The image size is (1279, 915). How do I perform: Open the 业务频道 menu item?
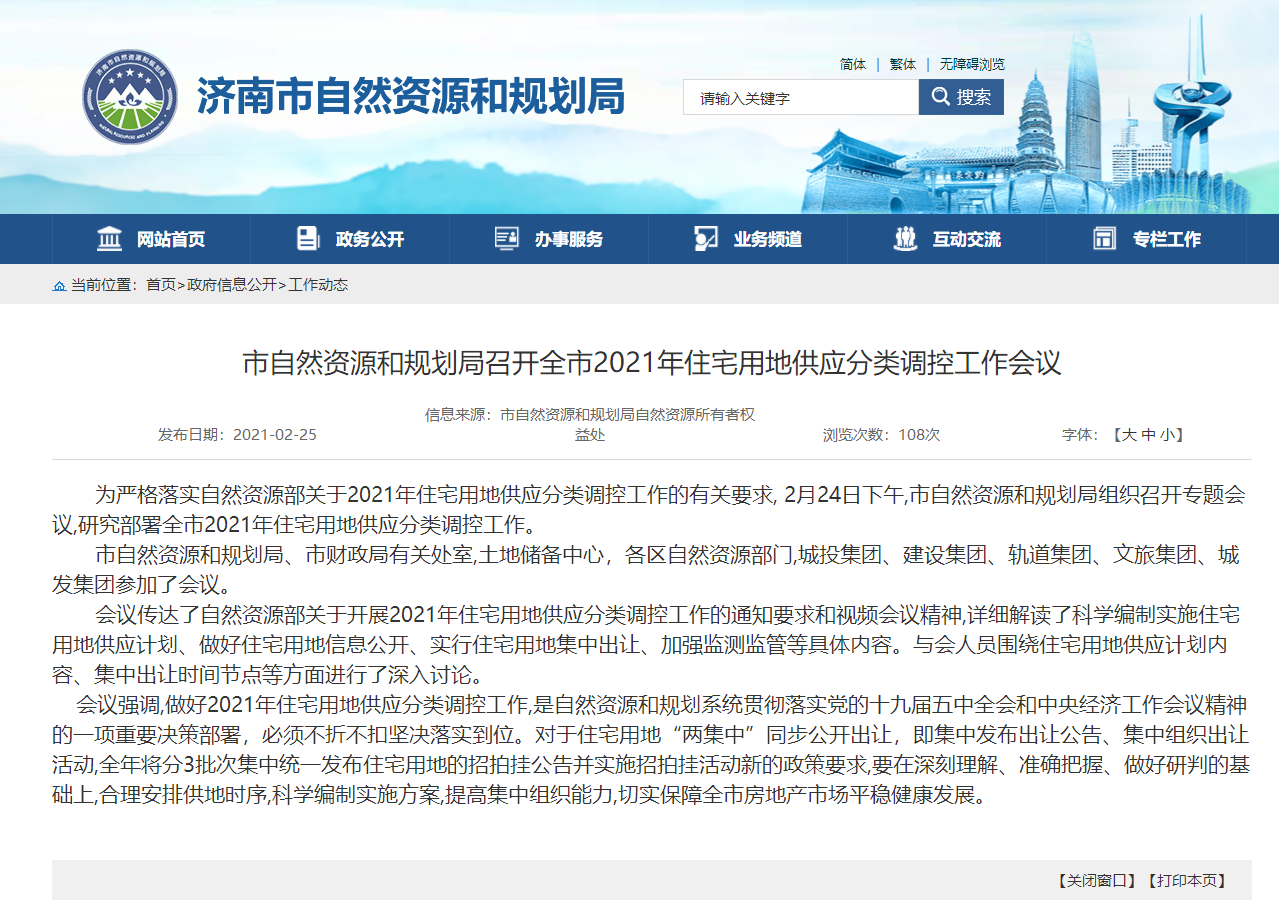click(x=768, y=239)
